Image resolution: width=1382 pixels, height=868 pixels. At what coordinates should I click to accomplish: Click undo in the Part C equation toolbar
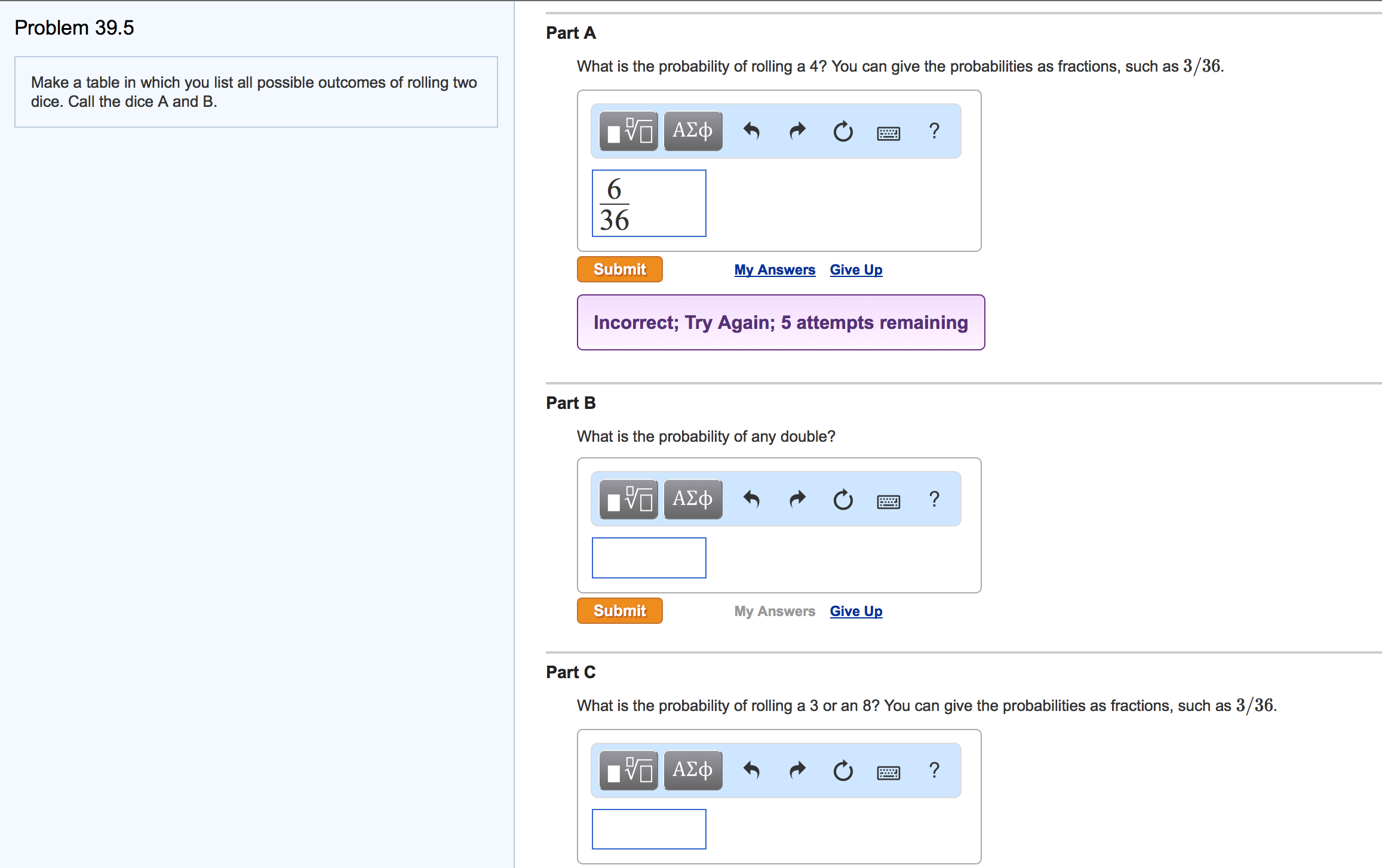coord(751,770)
